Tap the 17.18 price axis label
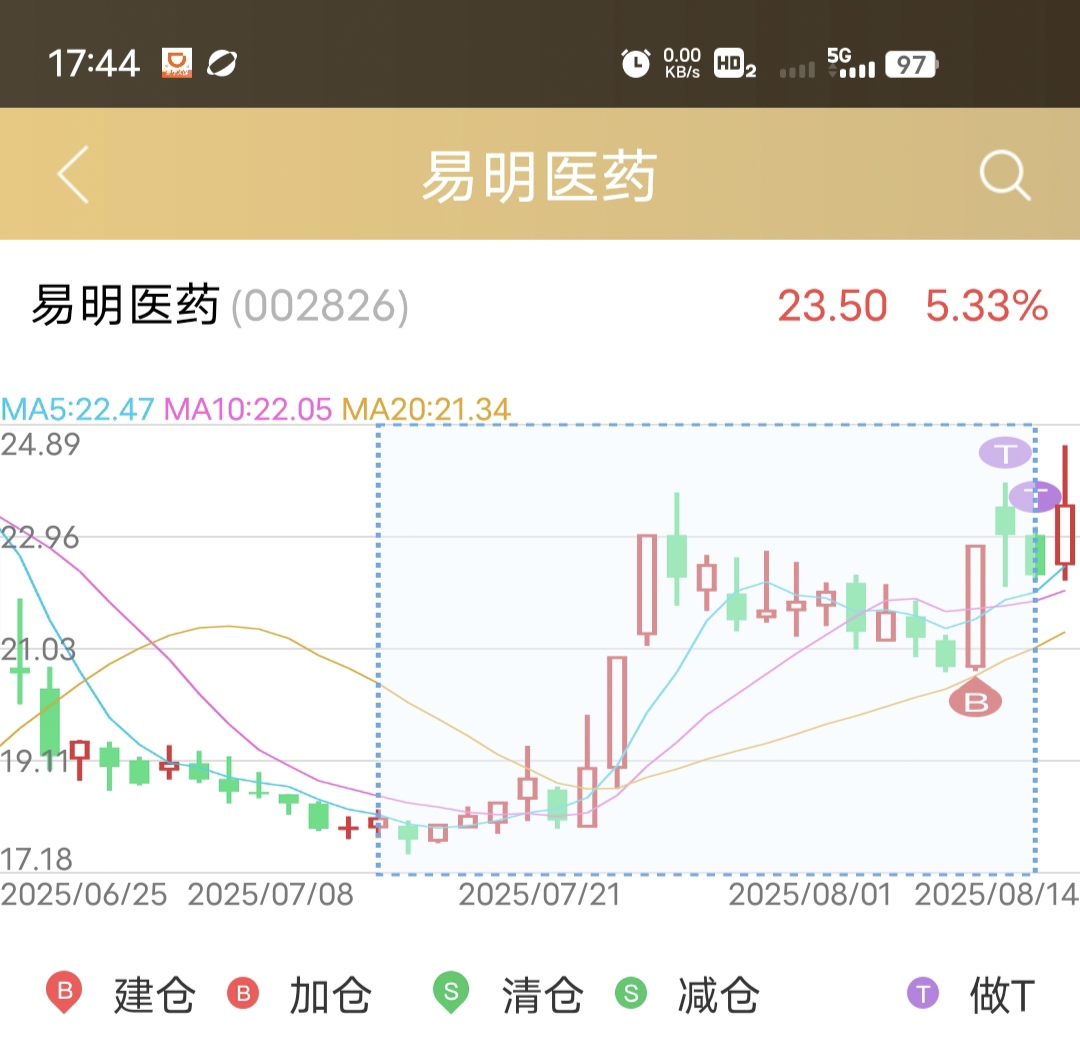 point(36,859)
